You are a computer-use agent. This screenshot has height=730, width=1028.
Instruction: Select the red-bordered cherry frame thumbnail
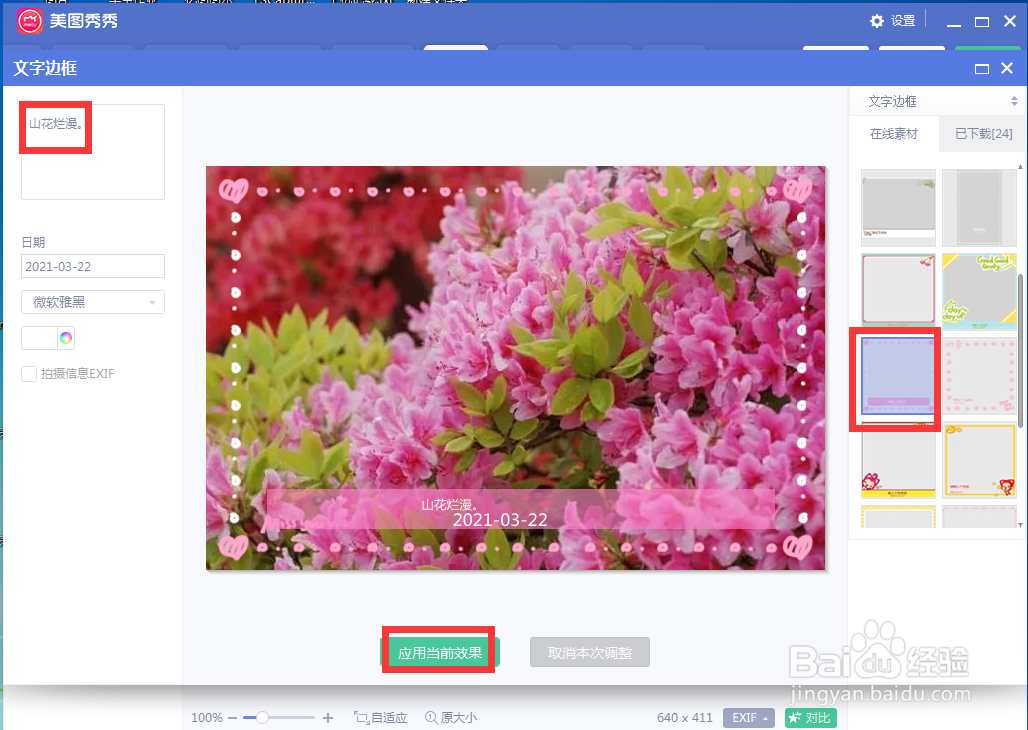click(x=898, y=291)
